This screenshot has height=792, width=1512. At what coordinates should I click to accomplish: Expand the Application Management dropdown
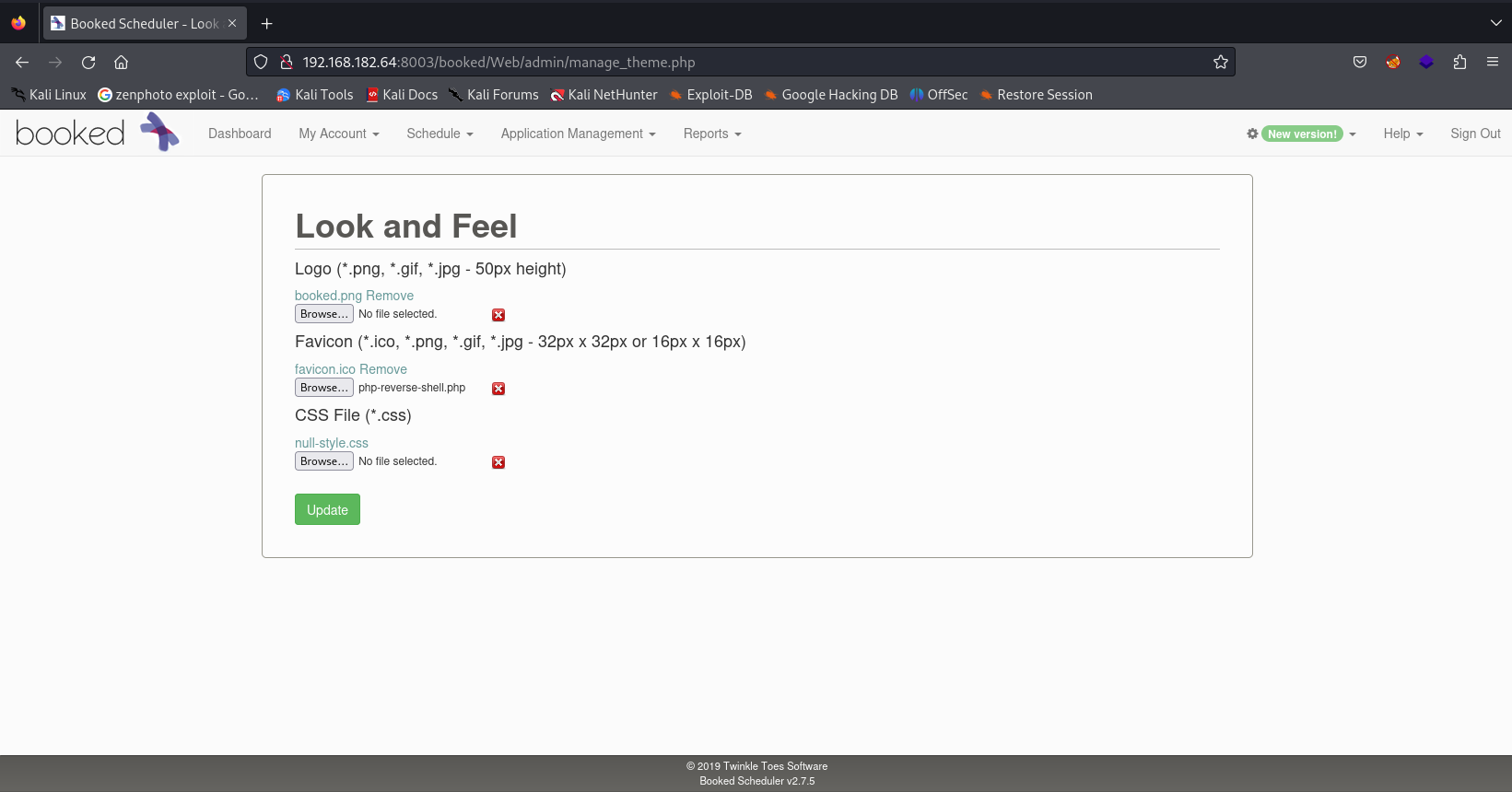(578, 134)
